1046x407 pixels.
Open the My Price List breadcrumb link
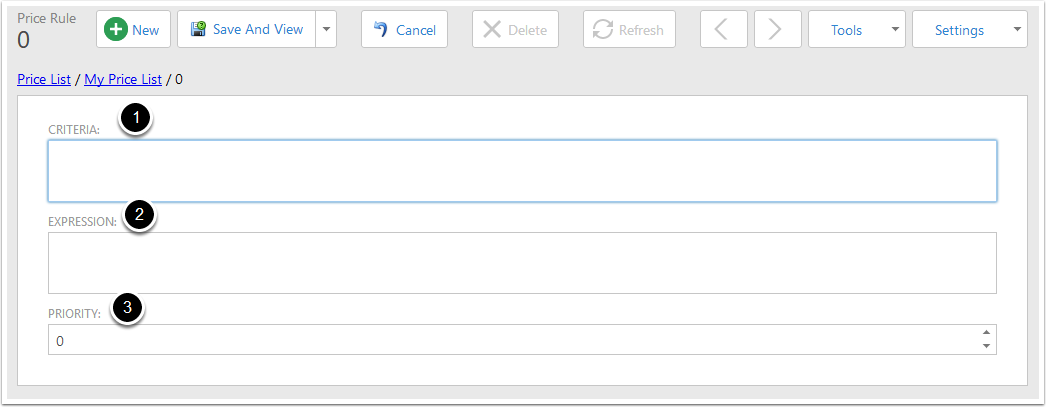pos(123,79)
